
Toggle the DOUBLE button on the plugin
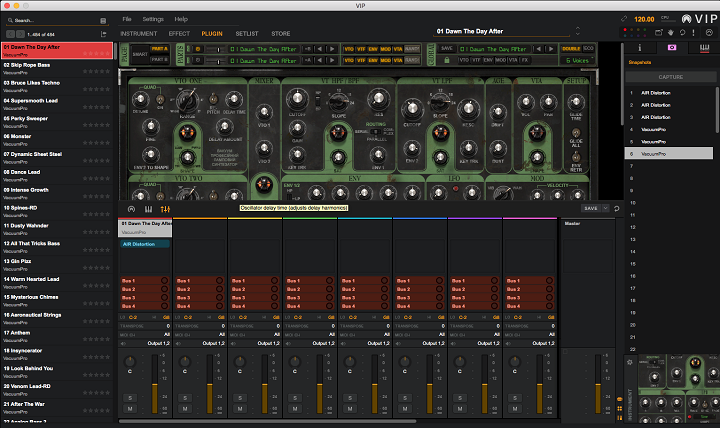click(571, 47)
